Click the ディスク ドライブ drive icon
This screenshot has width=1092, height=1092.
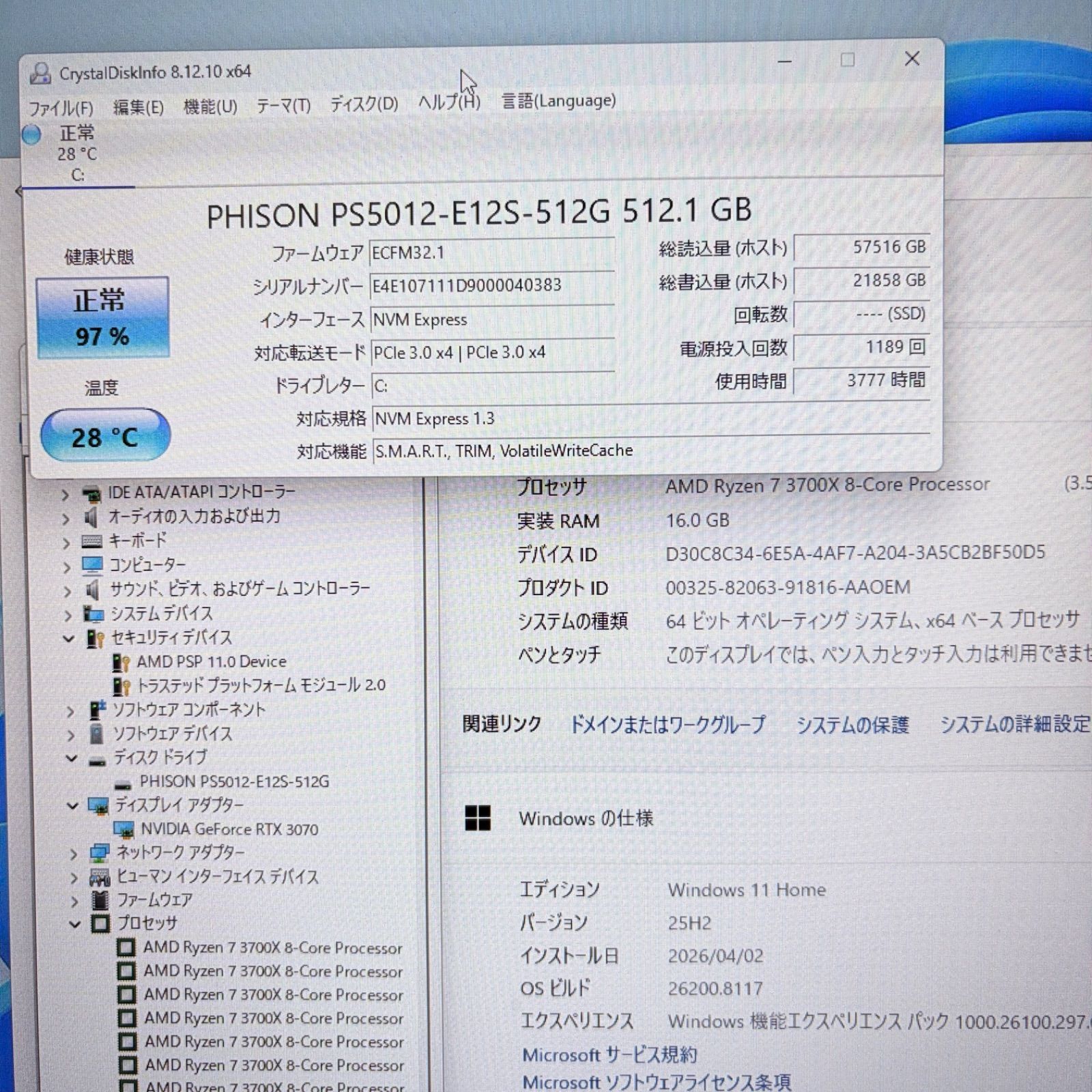98,761
